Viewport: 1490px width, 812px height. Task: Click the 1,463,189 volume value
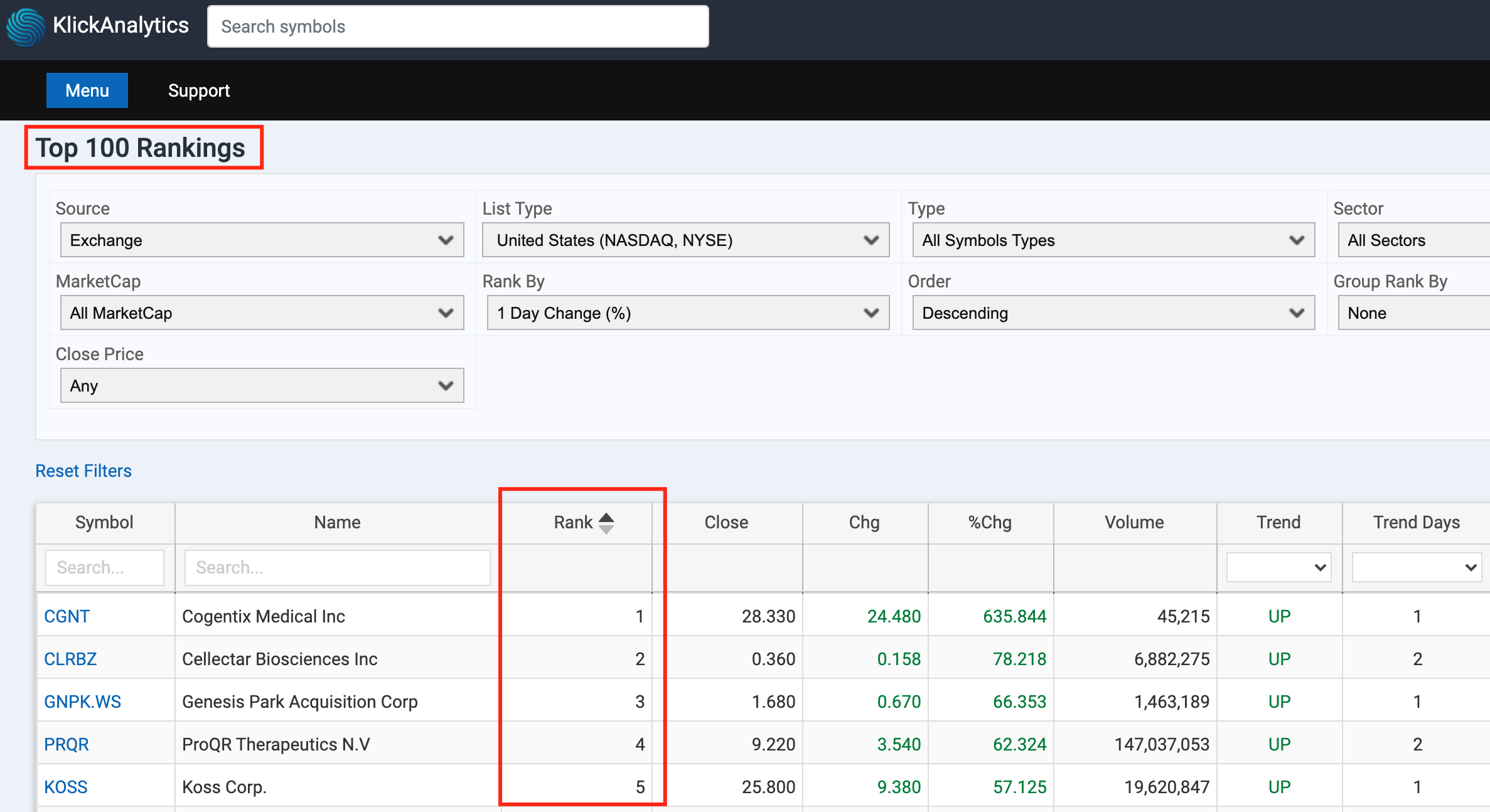click(x=1172, y=702)
